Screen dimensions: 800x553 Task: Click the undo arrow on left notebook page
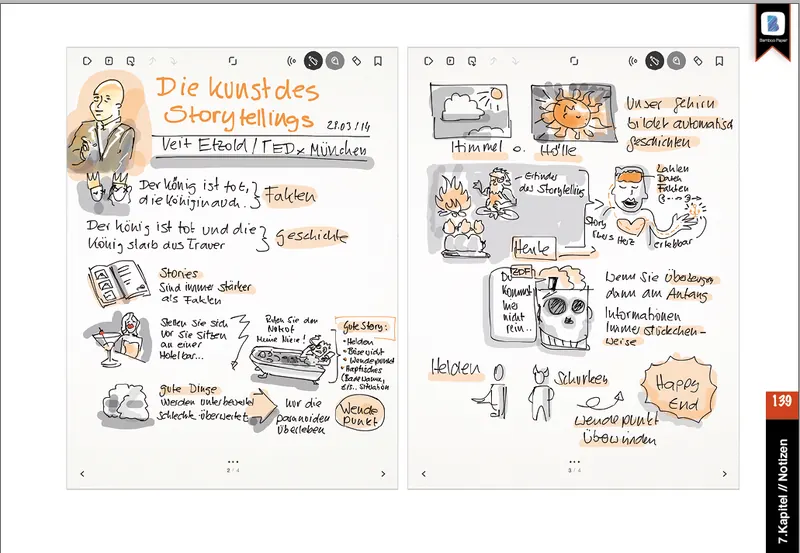pyautogui.click(x=152, y=61)
